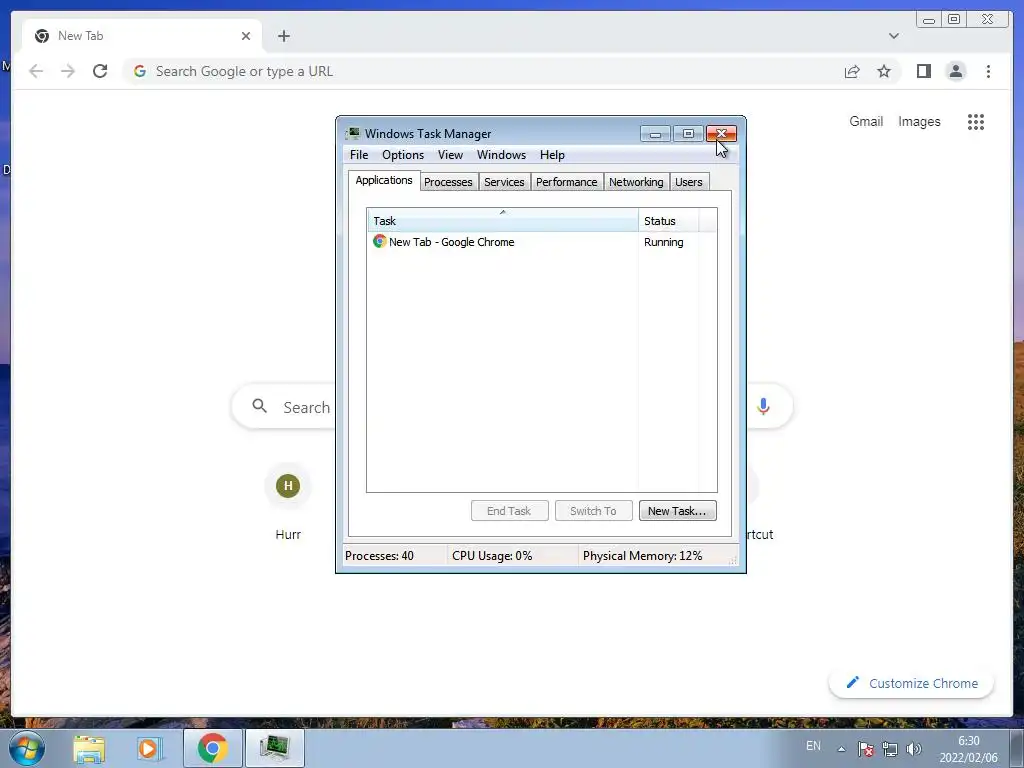This screenshot has height=768, width=1024.
Task: Open the Images link
Action: (x=919, y=121)
